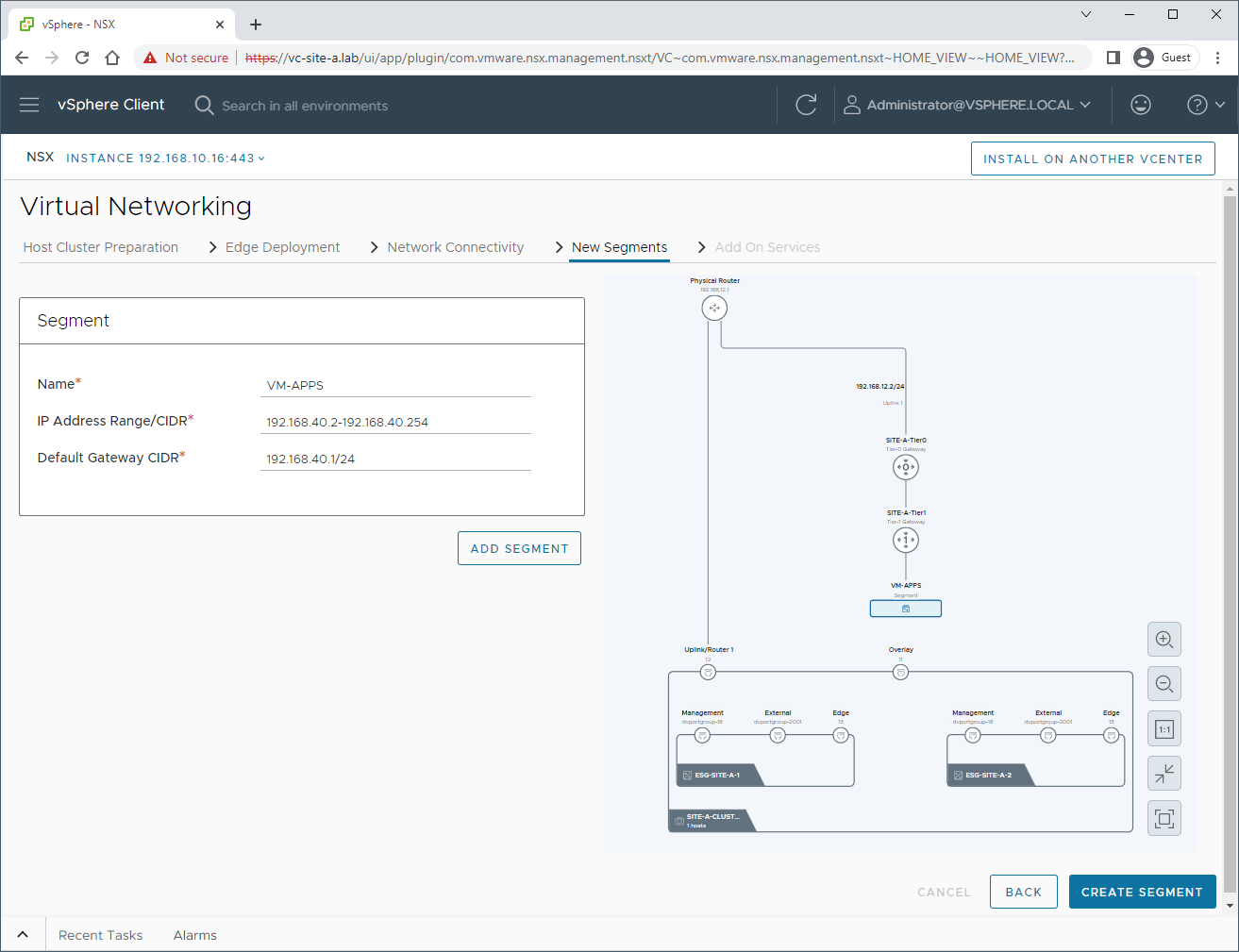Open the tab search dropdown arrow

pos(1086,14)
